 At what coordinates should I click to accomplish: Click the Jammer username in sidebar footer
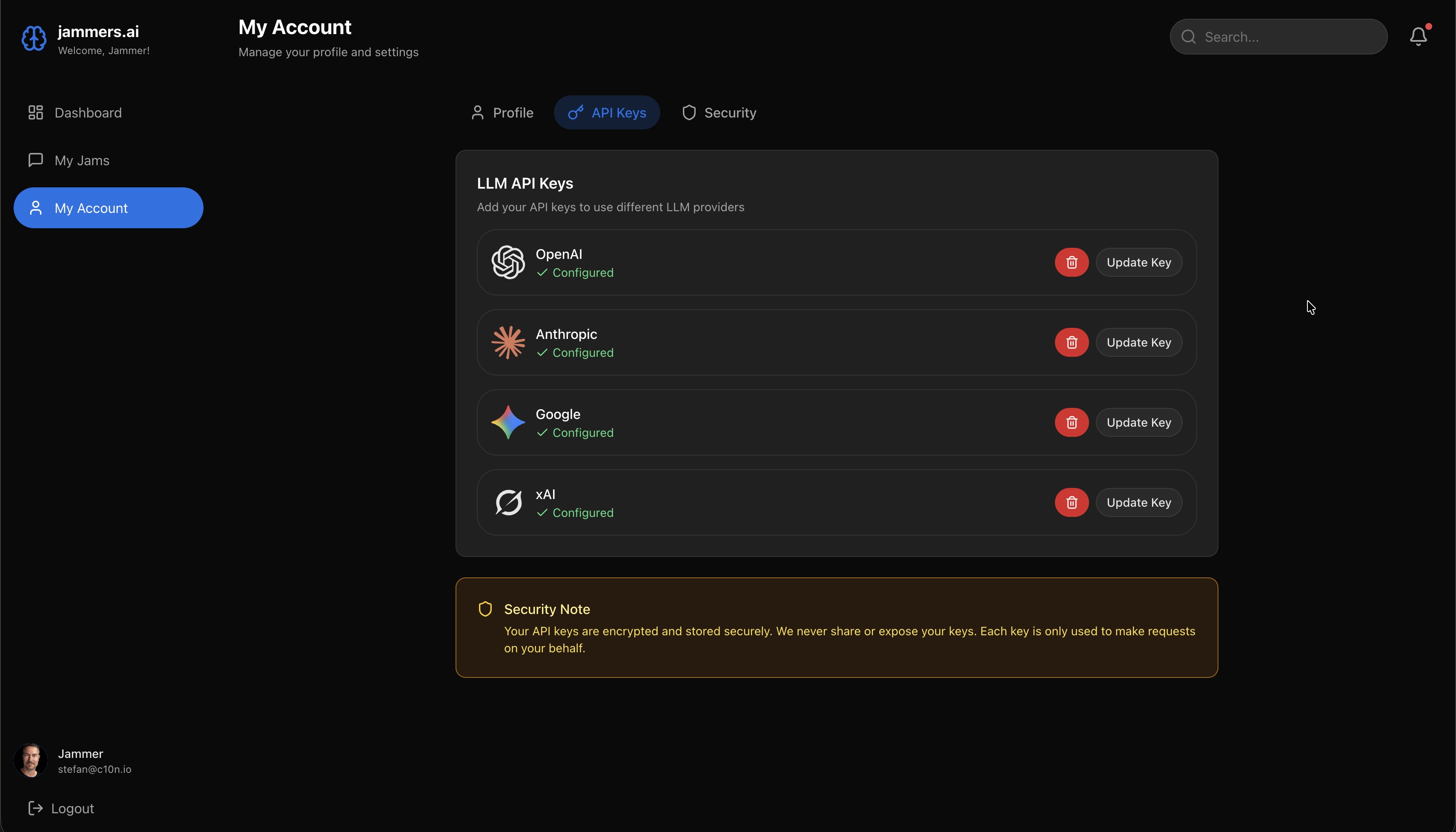[x=80, y=754]
